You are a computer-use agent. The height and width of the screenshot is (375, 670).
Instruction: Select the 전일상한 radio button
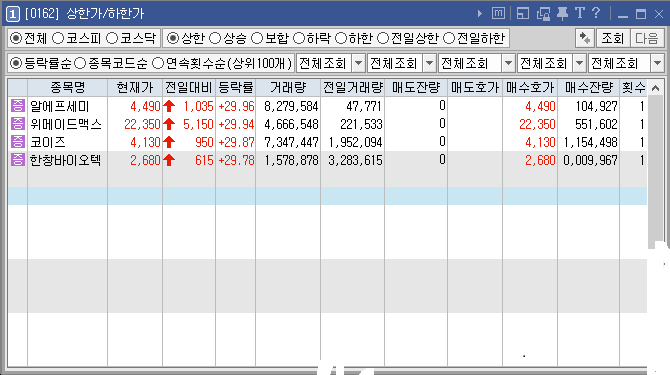click(x=383, y=38)
